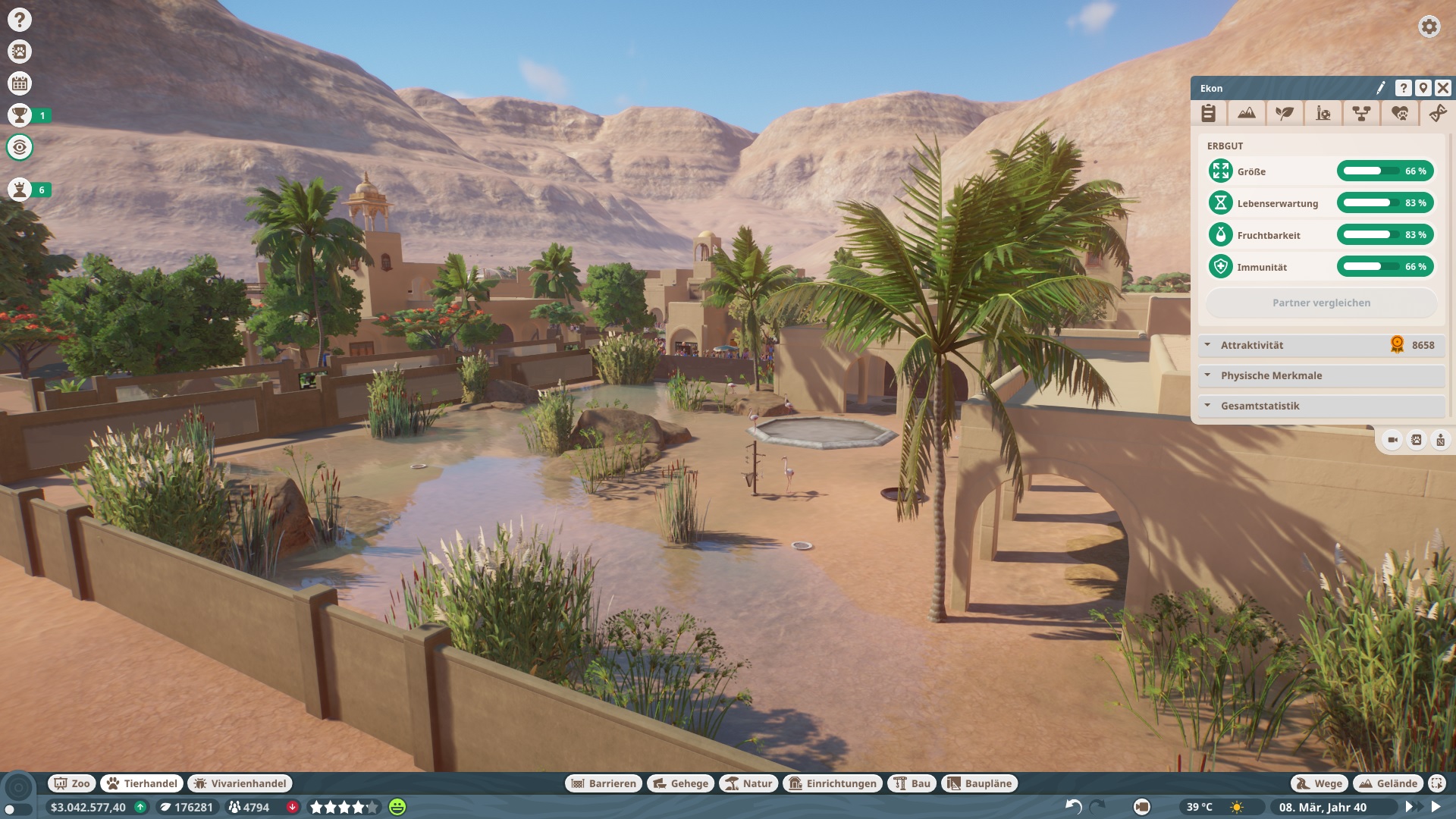Switch to the terrain mountain tab

(x=1247, y=113)
